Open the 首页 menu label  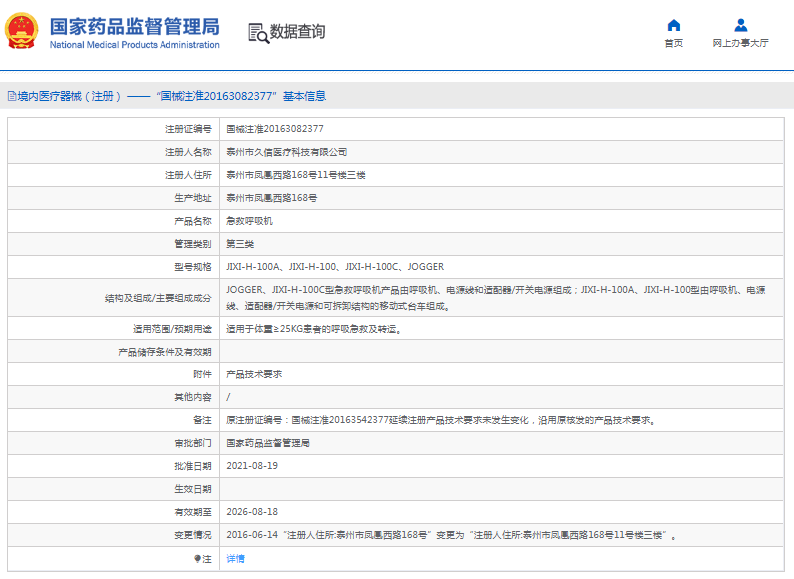point(674,44)
